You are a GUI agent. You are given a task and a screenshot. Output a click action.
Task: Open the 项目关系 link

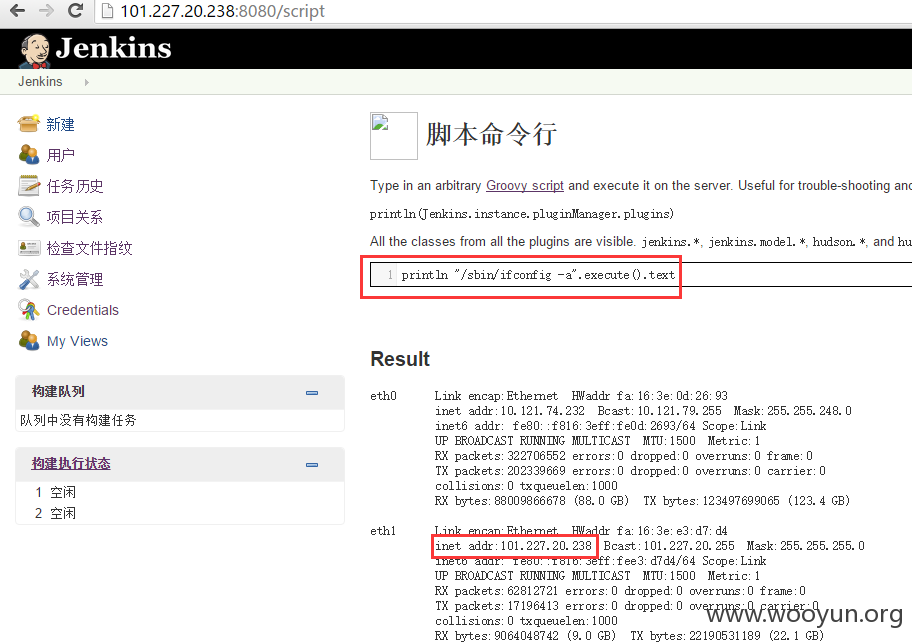75,217
